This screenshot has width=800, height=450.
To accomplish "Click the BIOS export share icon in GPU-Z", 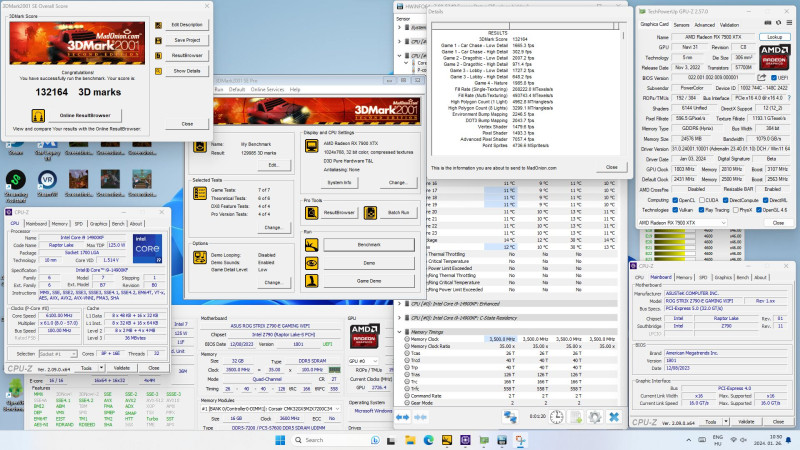I will pyautogui.click(x=761, y=78).
